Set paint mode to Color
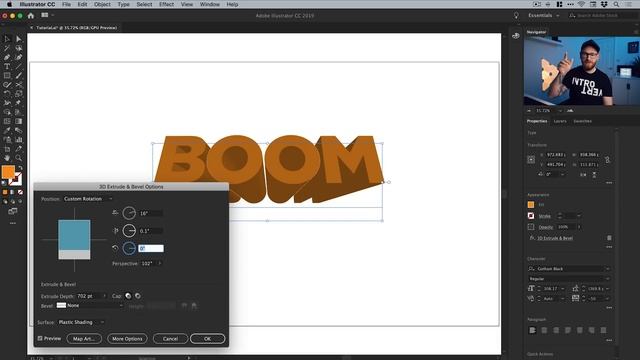The image size is (640, 360). pyautogui.click(x=5, y=192)
